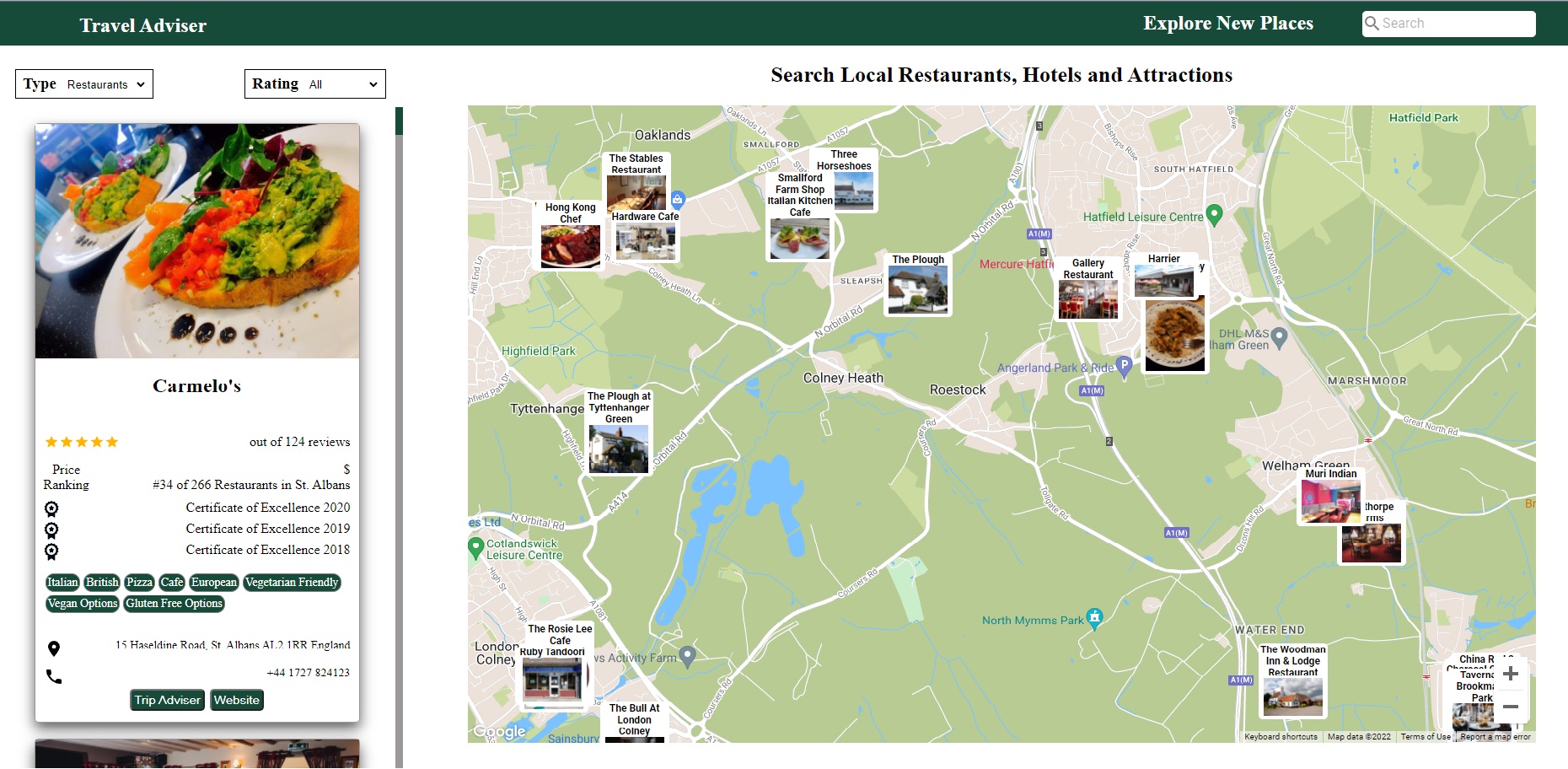Click the Certificate of Excellence 2018 award icon
Image resolution: width=1568 pixels, height=769 pixels.
click(x=51, y=551)
